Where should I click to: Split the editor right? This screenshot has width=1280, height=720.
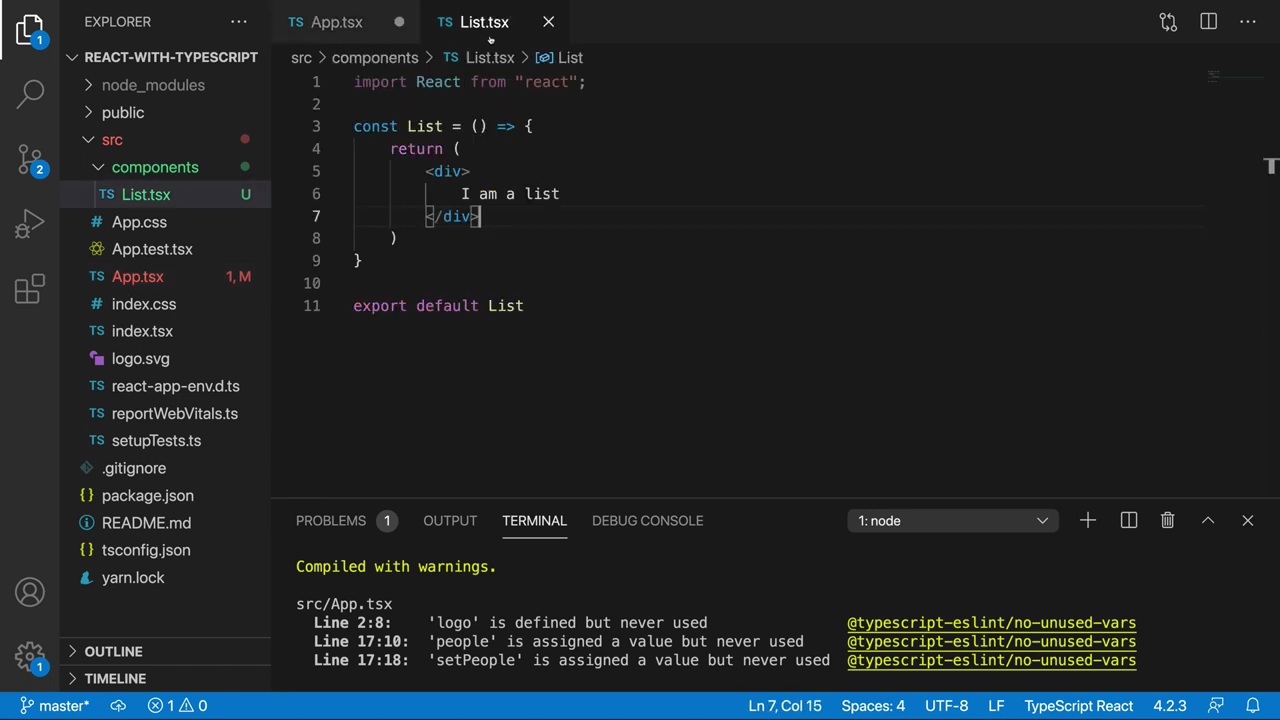[x=1208, y=21]
